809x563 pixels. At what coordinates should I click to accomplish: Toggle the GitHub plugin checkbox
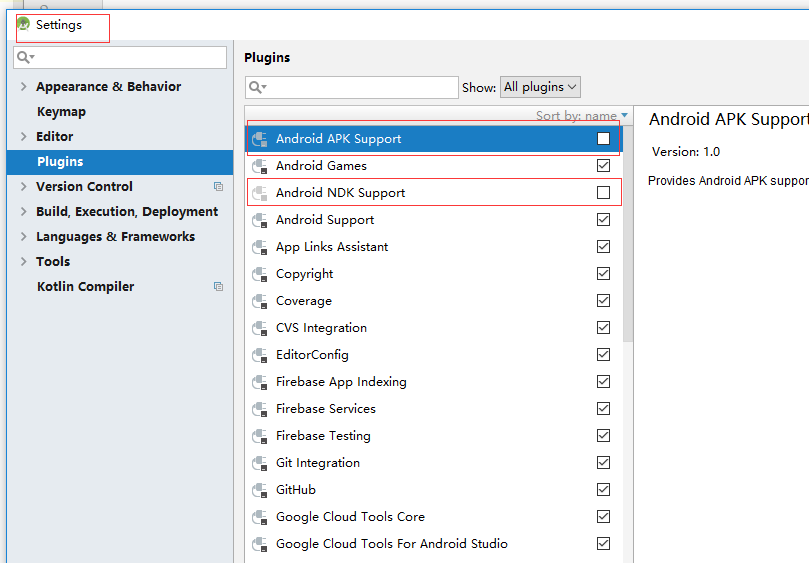pyautogui.click(x=603, y=490)
